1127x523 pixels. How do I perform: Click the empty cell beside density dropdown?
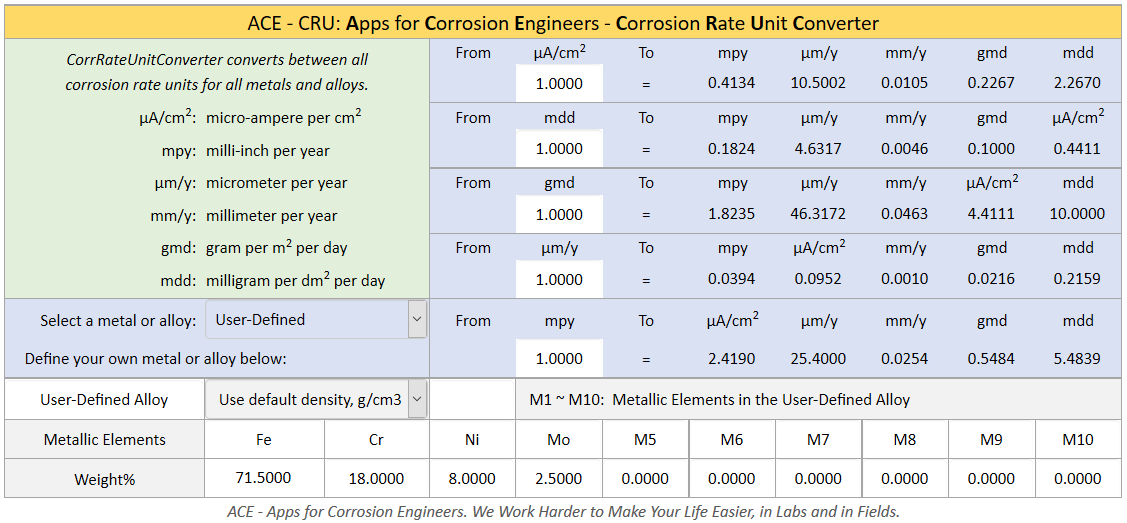click(472, 399)
